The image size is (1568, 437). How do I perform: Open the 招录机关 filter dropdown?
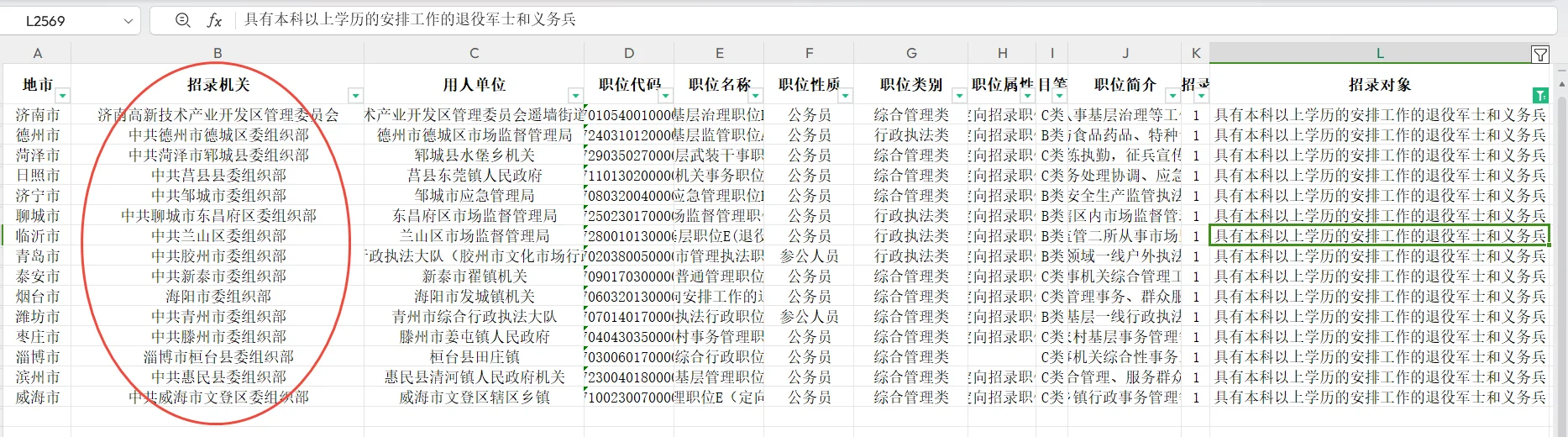(355, 96)
